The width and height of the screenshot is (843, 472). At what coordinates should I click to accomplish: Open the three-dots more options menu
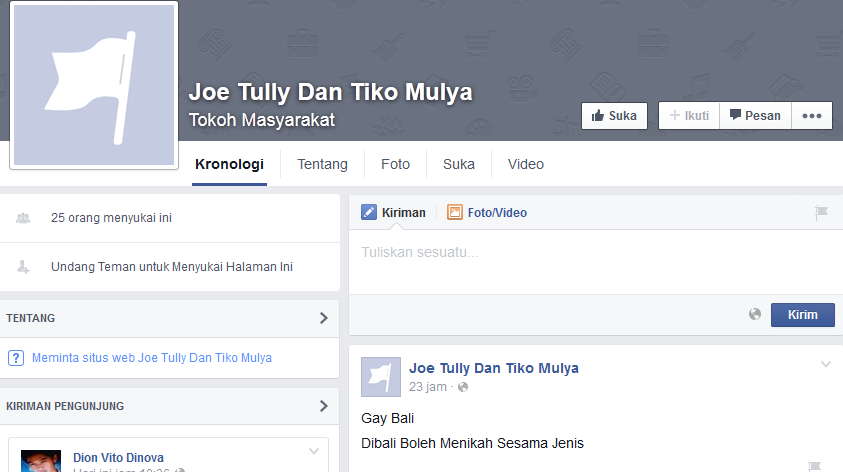[812, 116]
